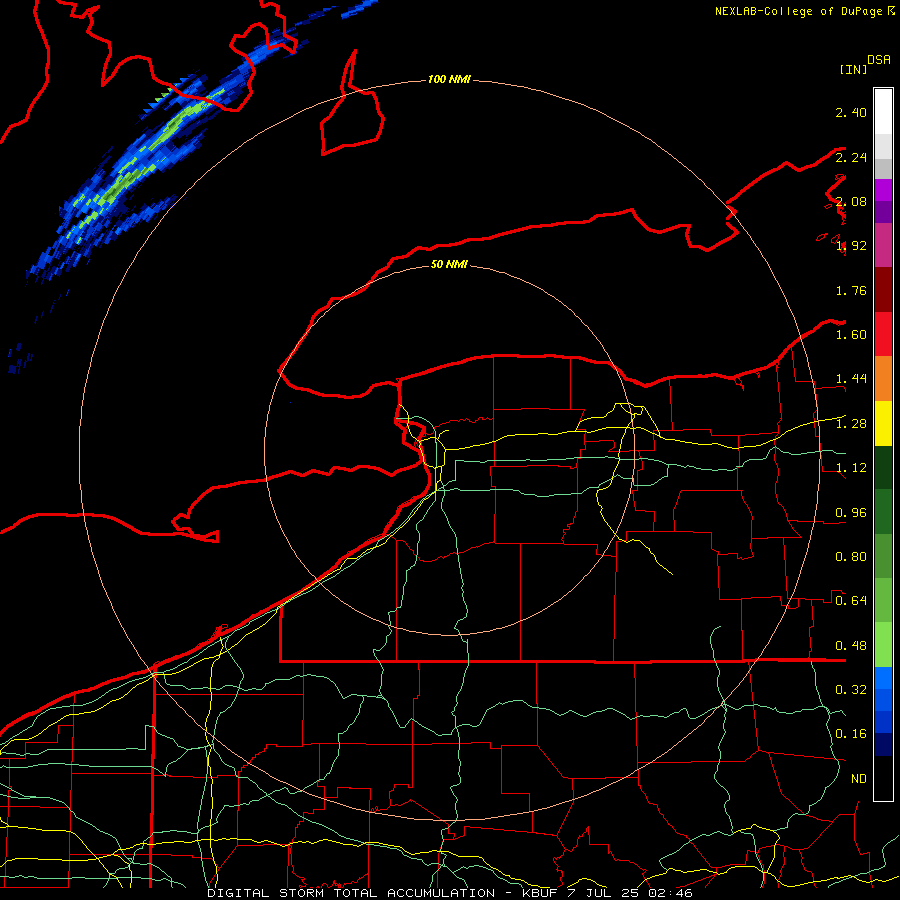
Task: Click the ND legend label
Action: click(859, 779)
